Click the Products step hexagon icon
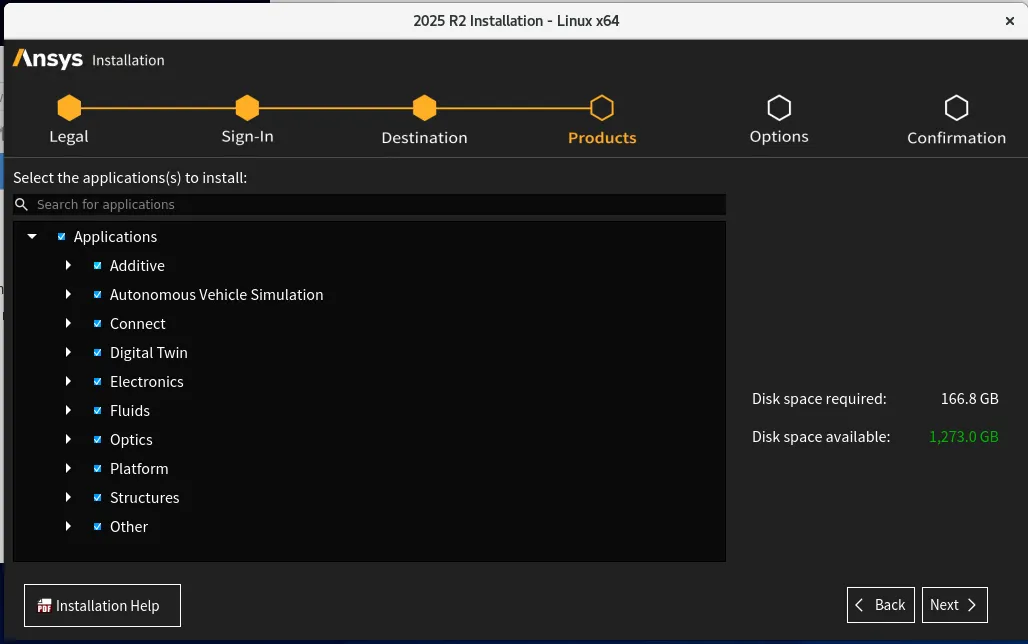Viewport: 1028px width, 644px height. pyautogui.click(x=602, y=108)
